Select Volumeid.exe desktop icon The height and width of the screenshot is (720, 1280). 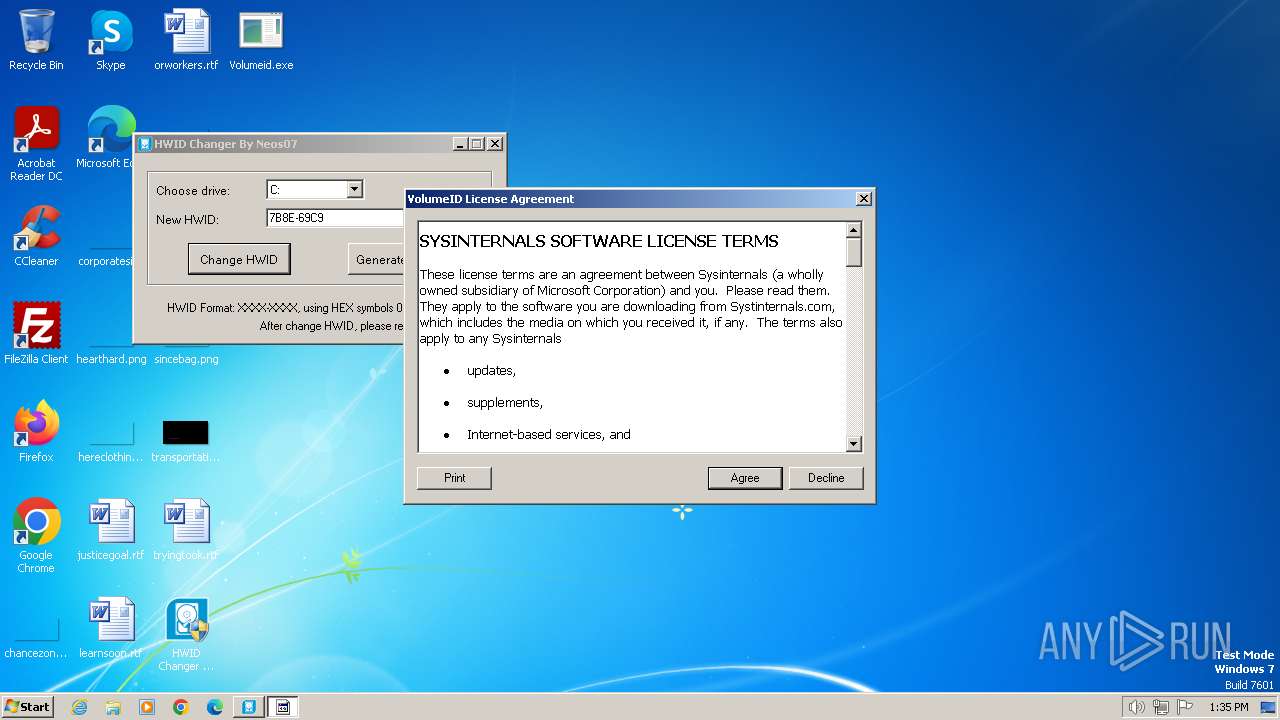pyautogui.click(x=261, y=40)
